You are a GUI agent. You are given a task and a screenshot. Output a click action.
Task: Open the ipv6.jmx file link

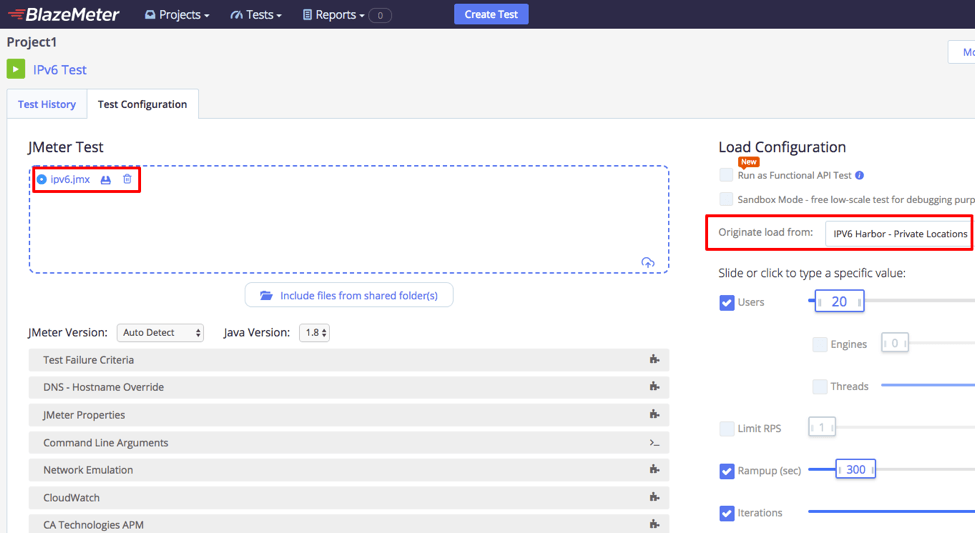70,179
